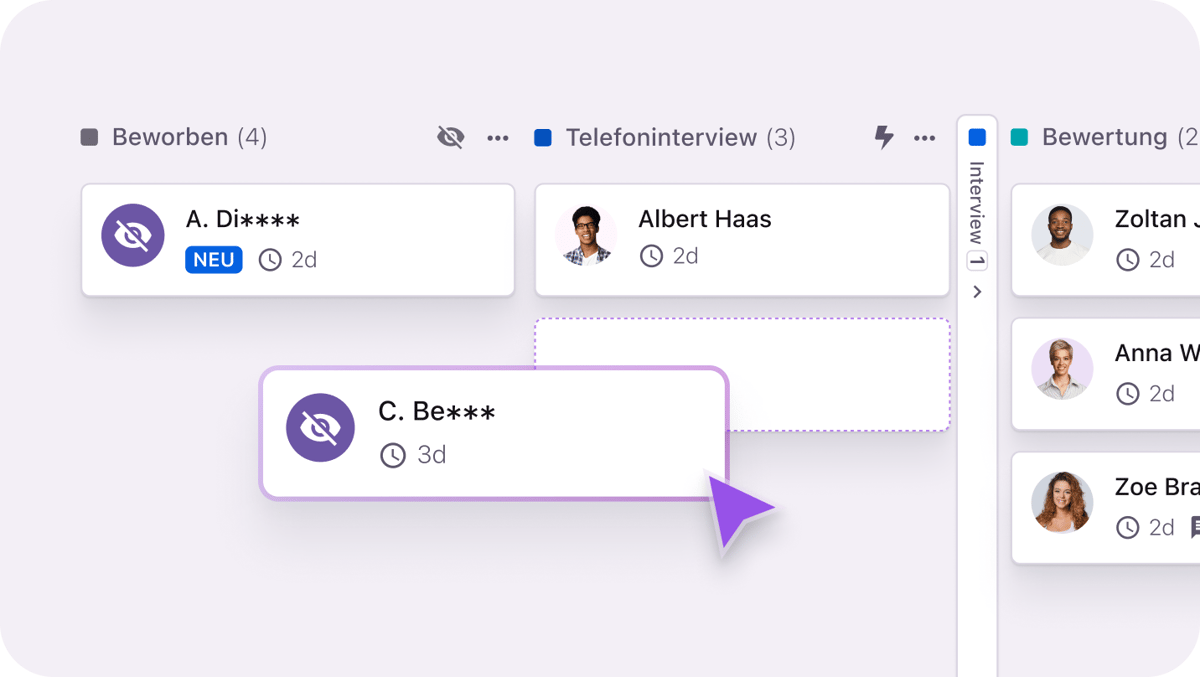The image size is (1200, 677).
Task: Click comment icon on Zoe's card
Action: click(1195, 527)
